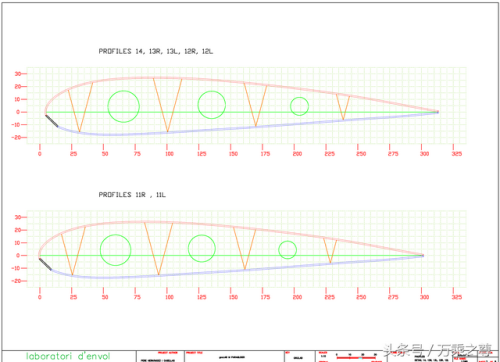Click the smallest green circle in lower profile
Image resolution: width=500 pixels, height=362 pixels.
[287, 250]
